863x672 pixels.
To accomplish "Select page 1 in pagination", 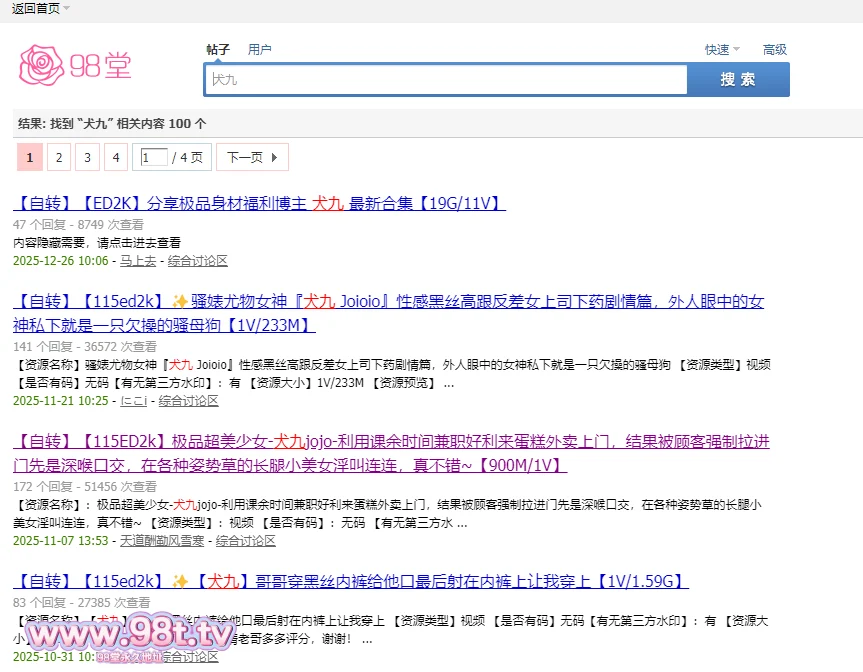I will tap(30, 157).
